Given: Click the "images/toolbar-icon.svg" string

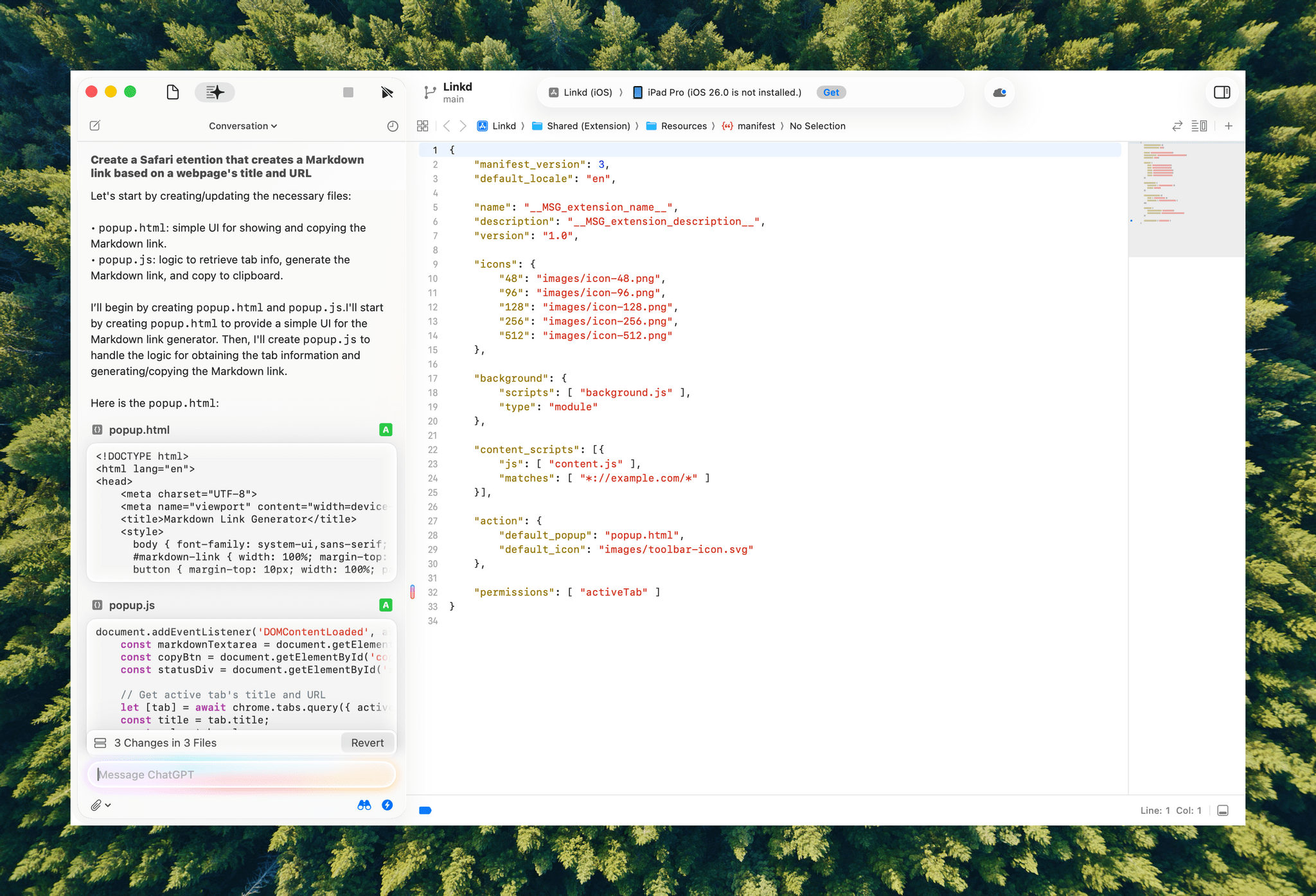Looking at the screenshot, I should point(676,550).
